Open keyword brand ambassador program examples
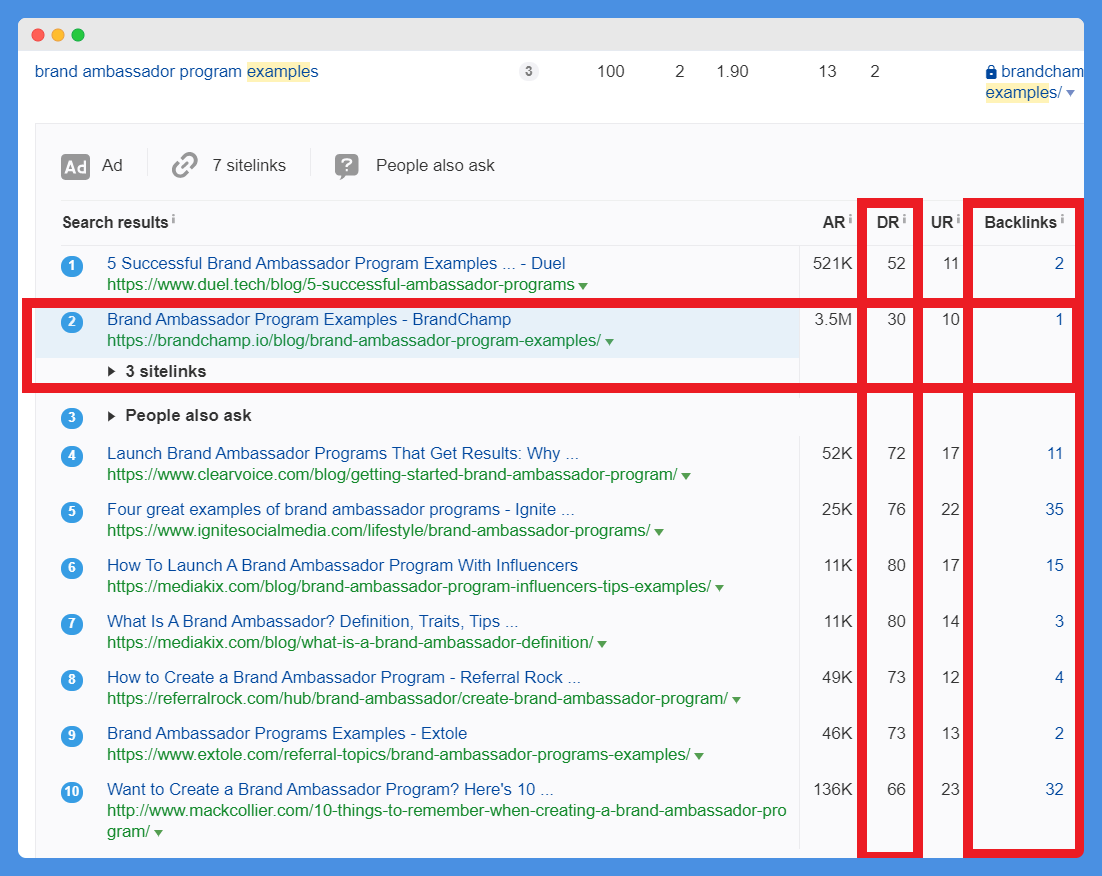Image resolution: width=1102 pixels, height=876 pixels. (176, 72)
